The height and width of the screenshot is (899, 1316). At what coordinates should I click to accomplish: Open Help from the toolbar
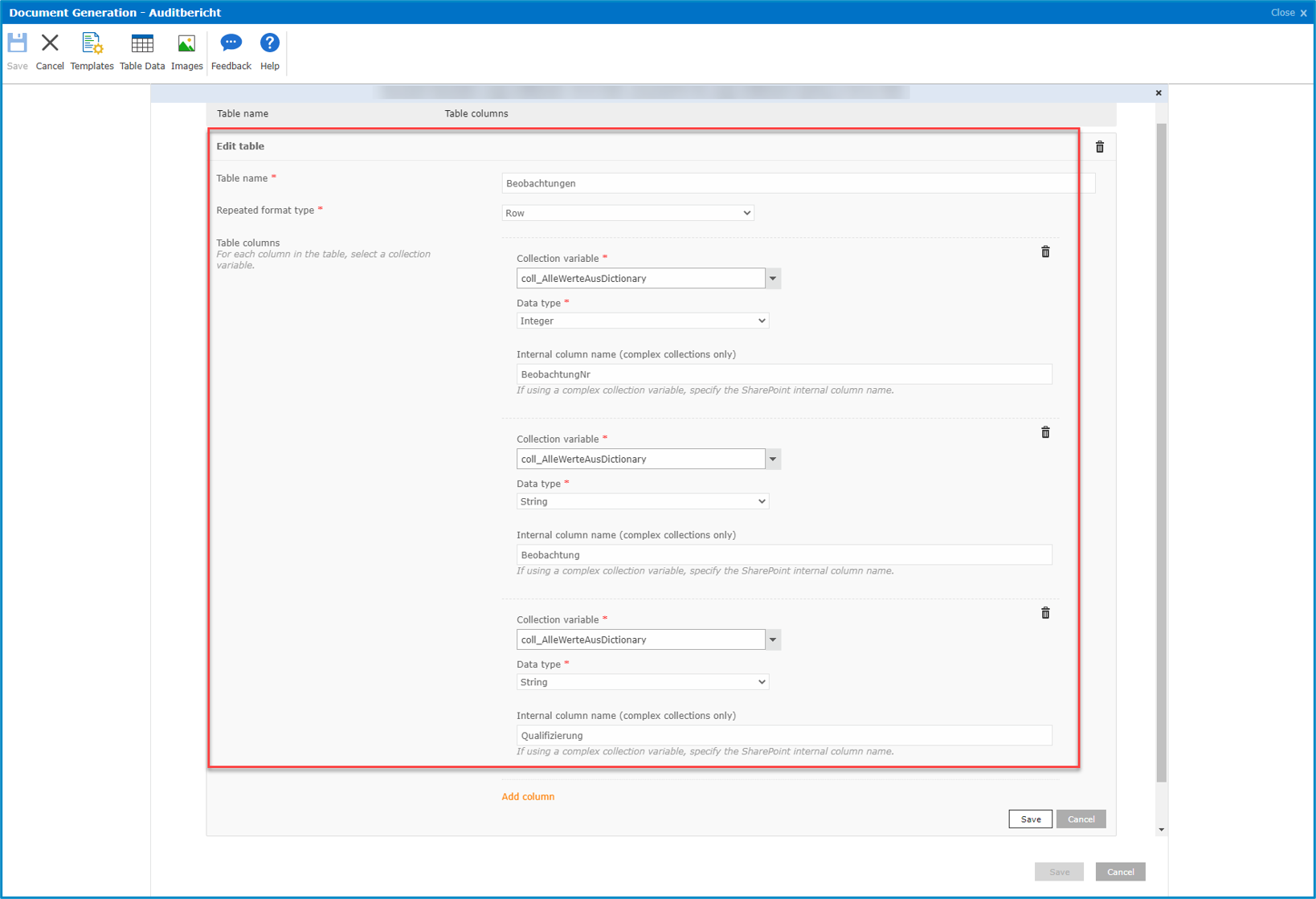[x=269, y=48]
